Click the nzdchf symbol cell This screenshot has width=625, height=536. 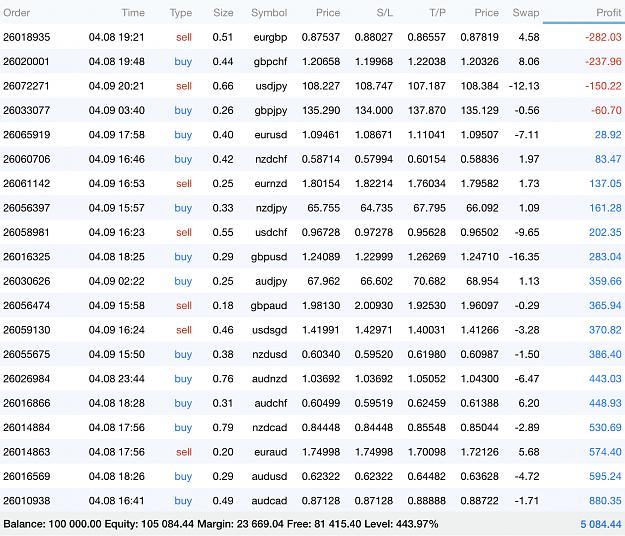tap(271, 159)
